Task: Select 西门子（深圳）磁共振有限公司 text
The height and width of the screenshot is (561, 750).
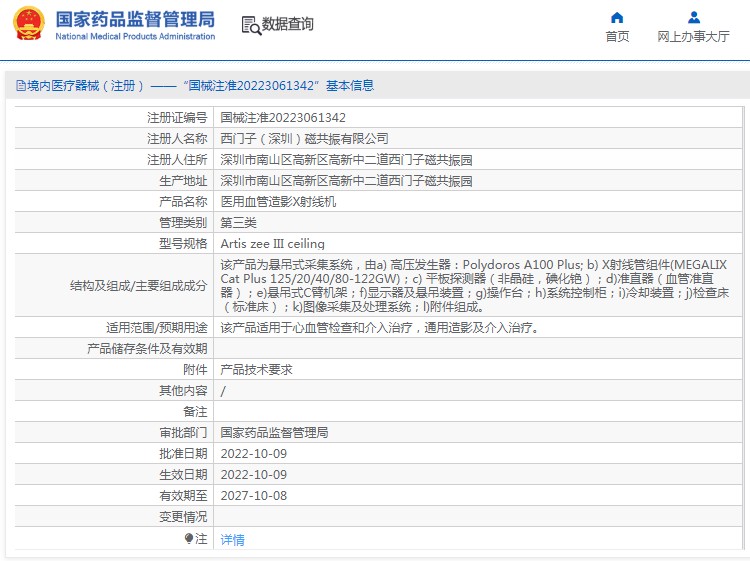Action: point(304,139)
